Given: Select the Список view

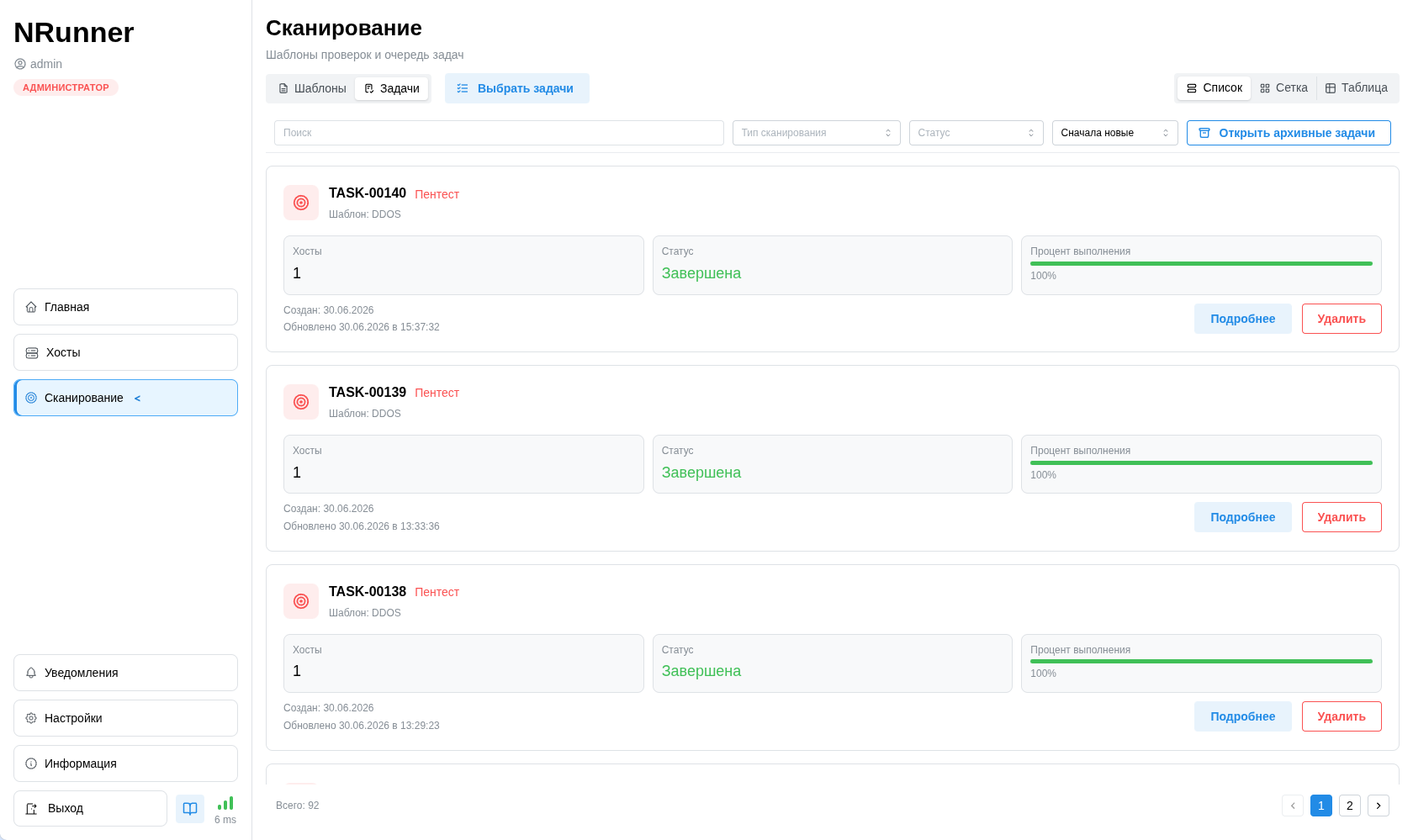Looking at the screenshot, I should (x=1214, y=88).
